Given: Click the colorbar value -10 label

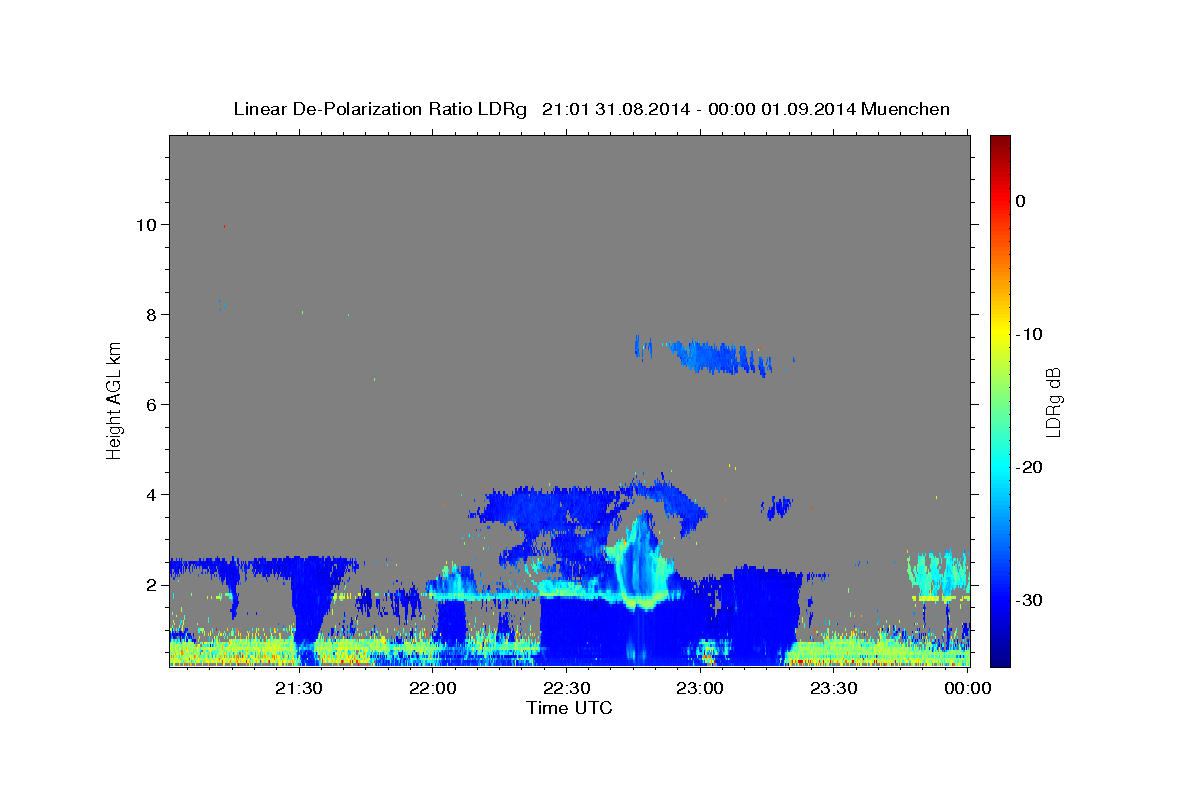Looking at the screenshot, I should [1029, 334].
